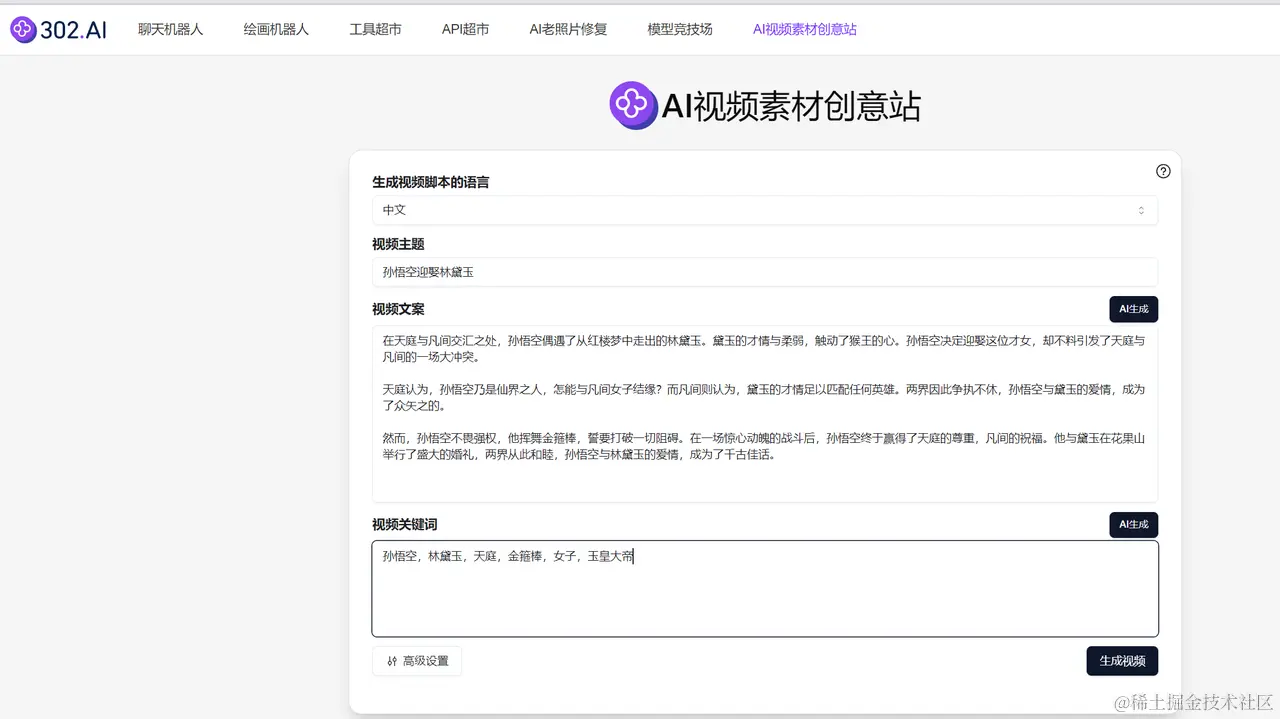Click the 生成视频 button
This screenshot has height=719, width=1280.
coord(1122,661)
